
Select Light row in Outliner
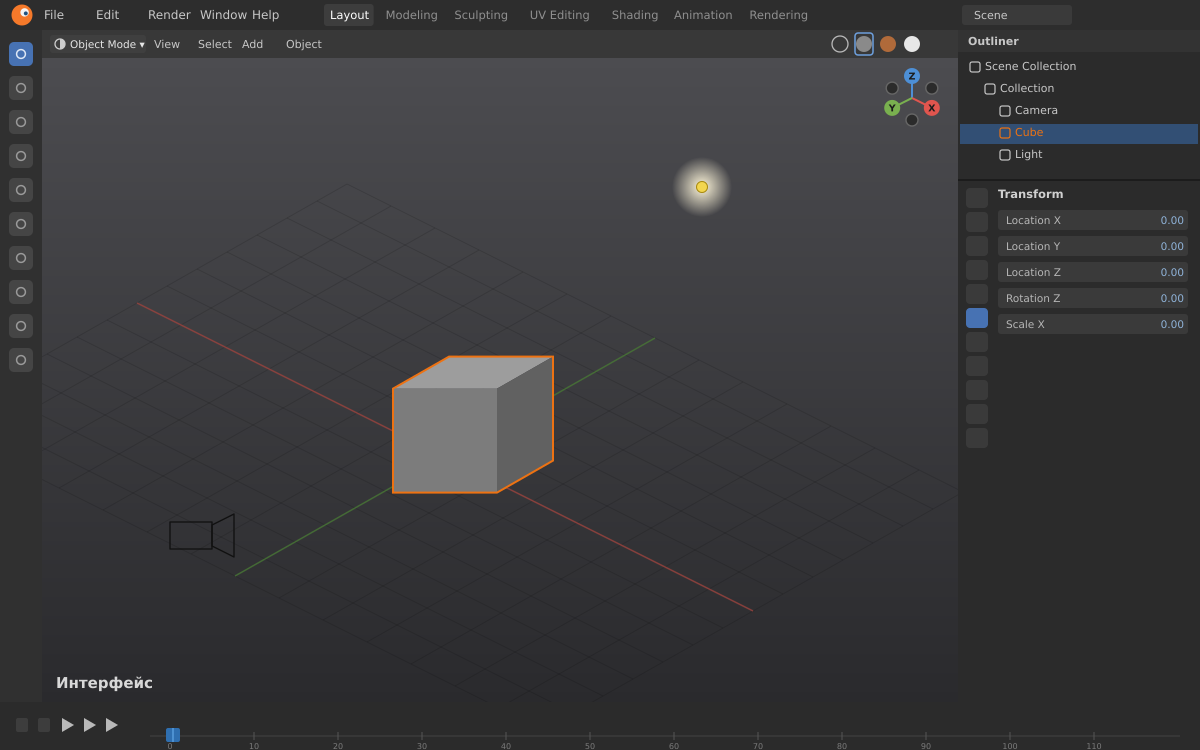point(1079,155)
